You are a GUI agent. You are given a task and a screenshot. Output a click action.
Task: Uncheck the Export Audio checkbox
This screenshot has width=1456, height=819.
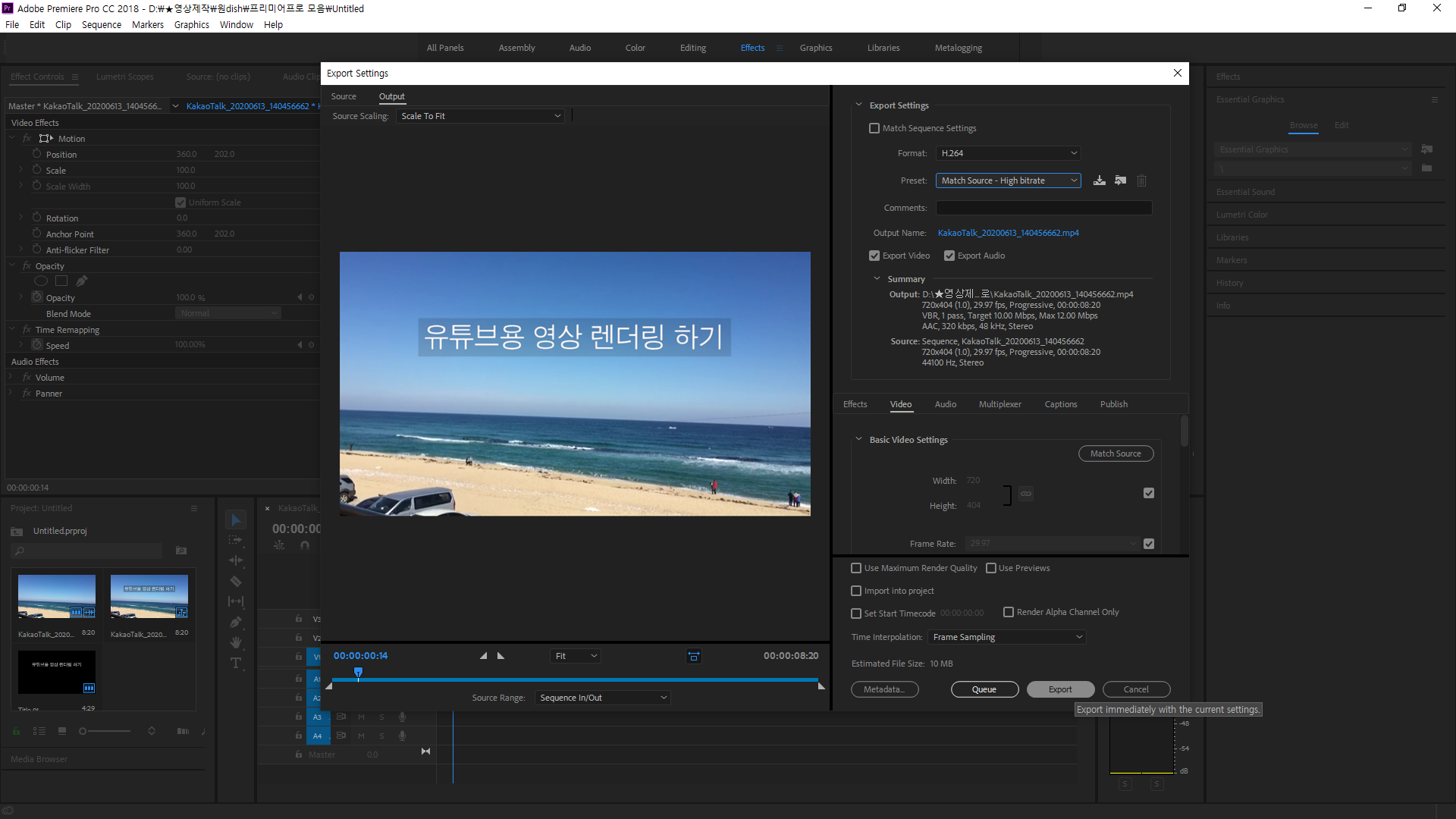click(949, 256)
